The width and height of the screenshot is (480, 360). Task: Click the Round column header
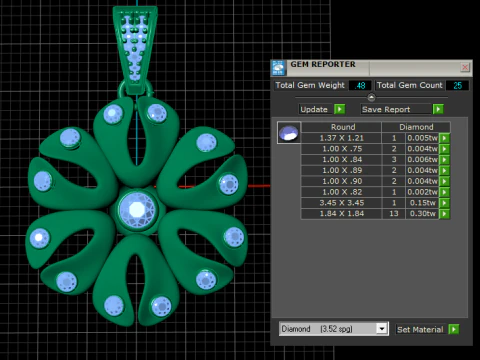(x=343, y=127)
